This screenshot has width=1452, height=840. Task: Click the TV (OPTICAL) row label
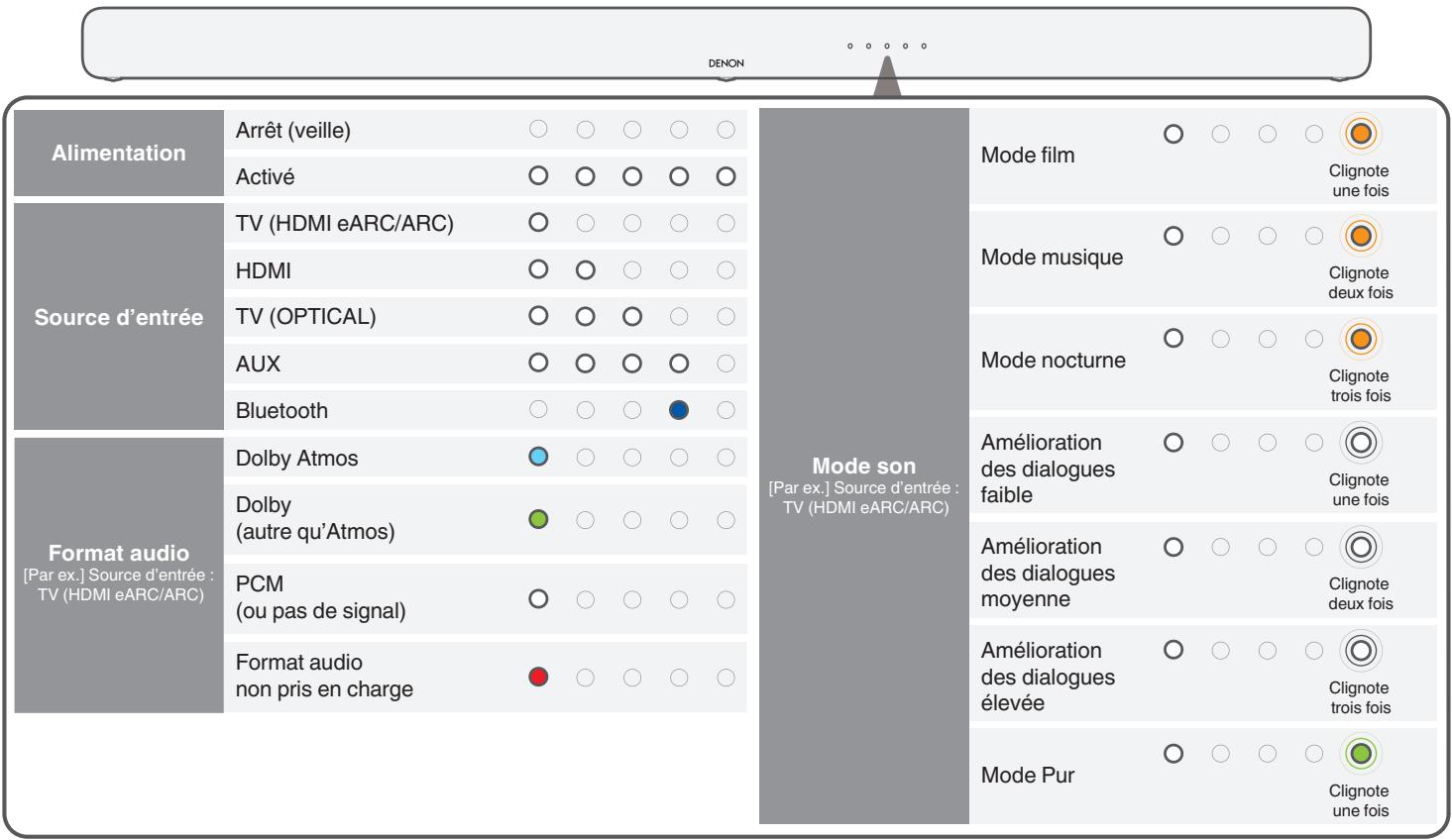pos(305,317)
